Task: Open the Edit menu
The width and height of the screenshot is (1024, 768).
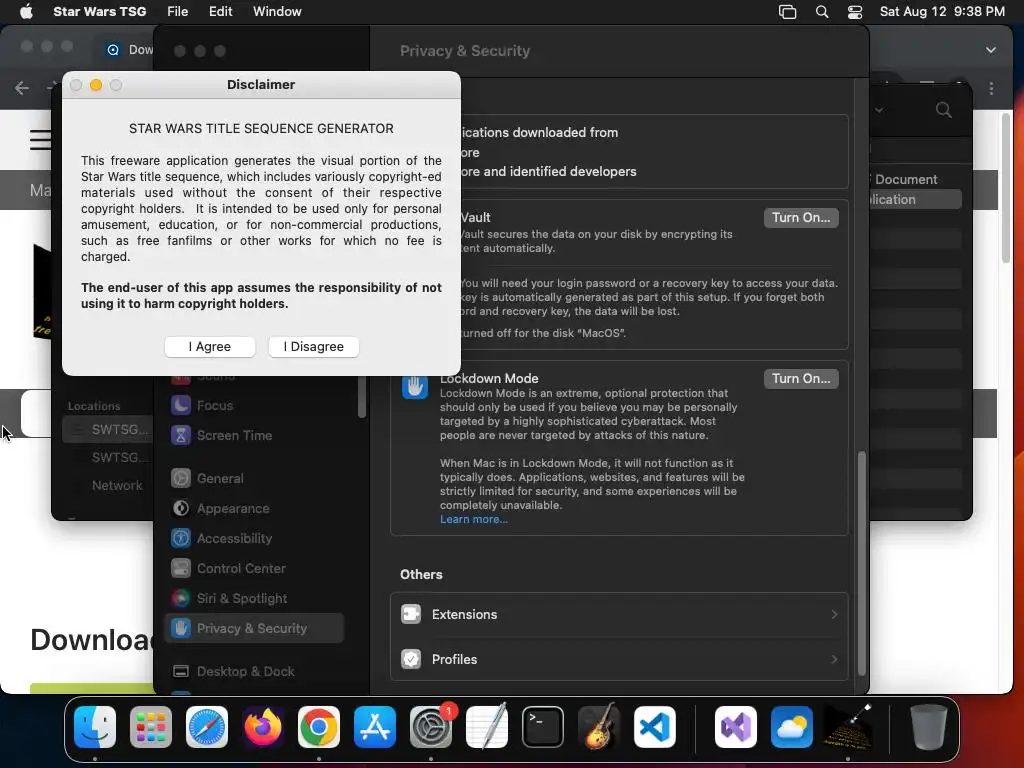Action: [x=221, y=12]
